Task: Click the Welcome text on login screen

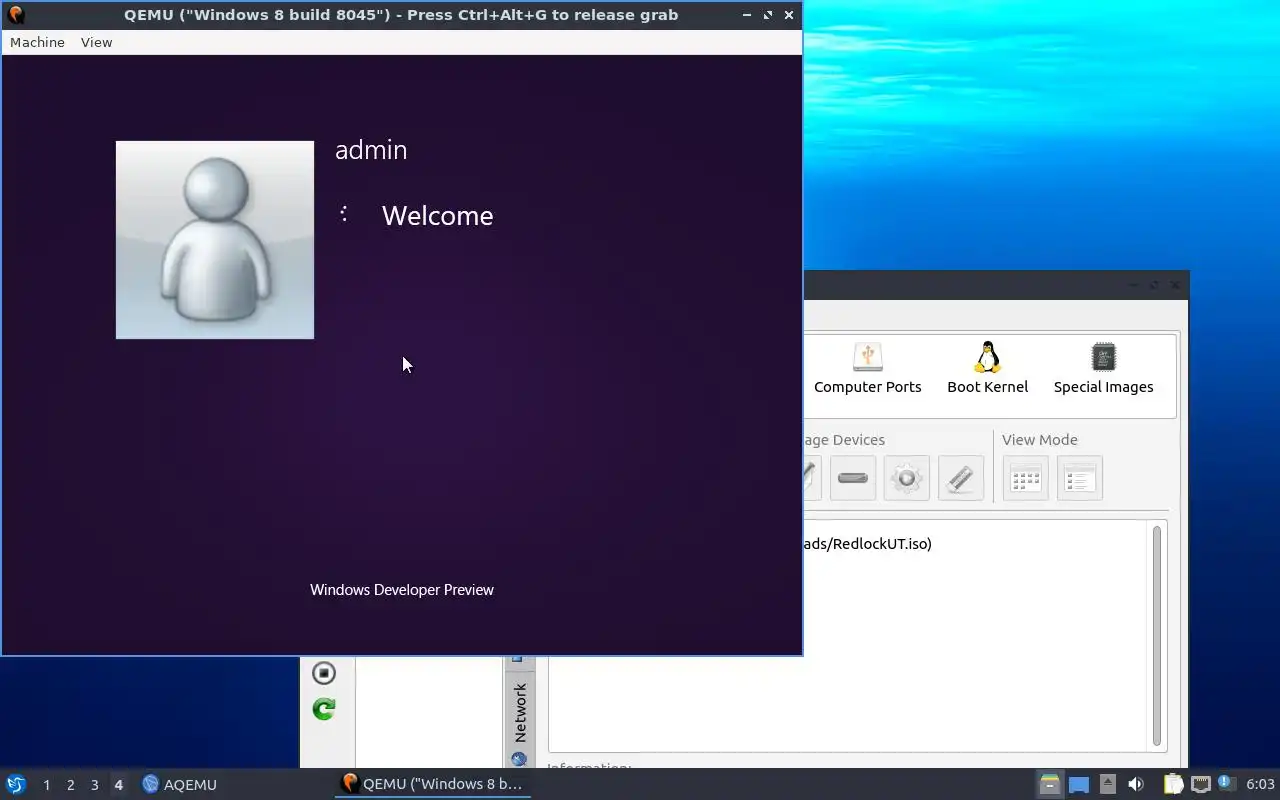Action: pyautogui.click(x=437, y=216)
